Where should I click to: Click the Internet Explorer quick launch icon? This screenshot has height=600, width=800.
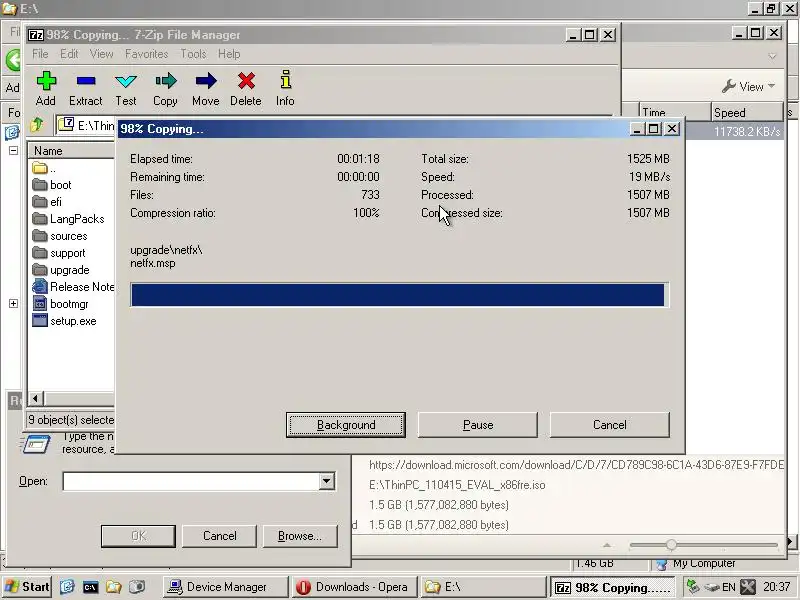click(x=67, y=587)
